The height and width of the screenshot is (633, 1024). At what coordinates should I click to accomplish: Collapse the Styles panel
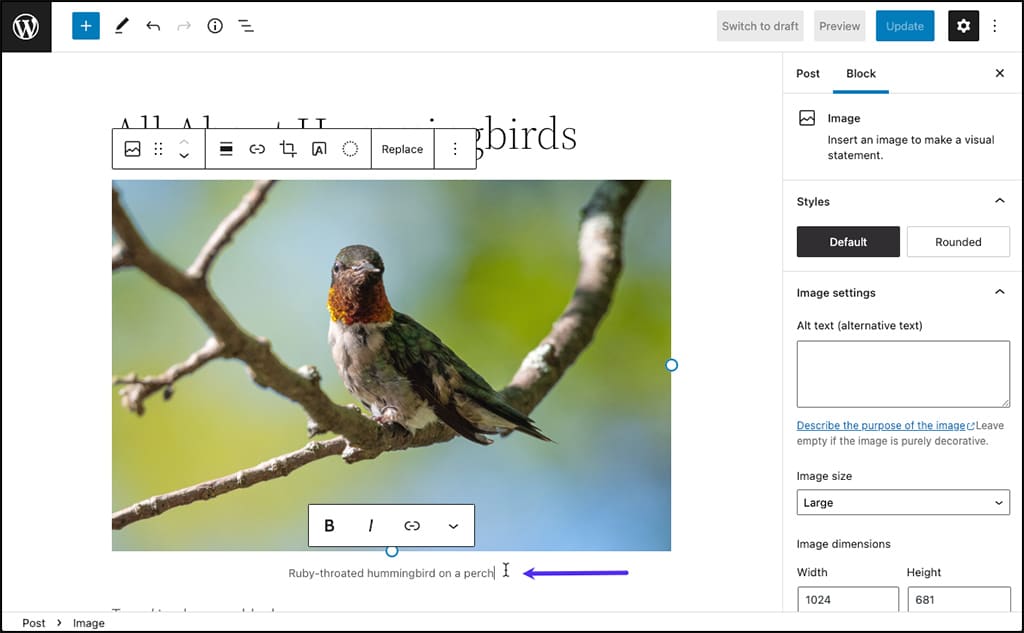(999, 201)
